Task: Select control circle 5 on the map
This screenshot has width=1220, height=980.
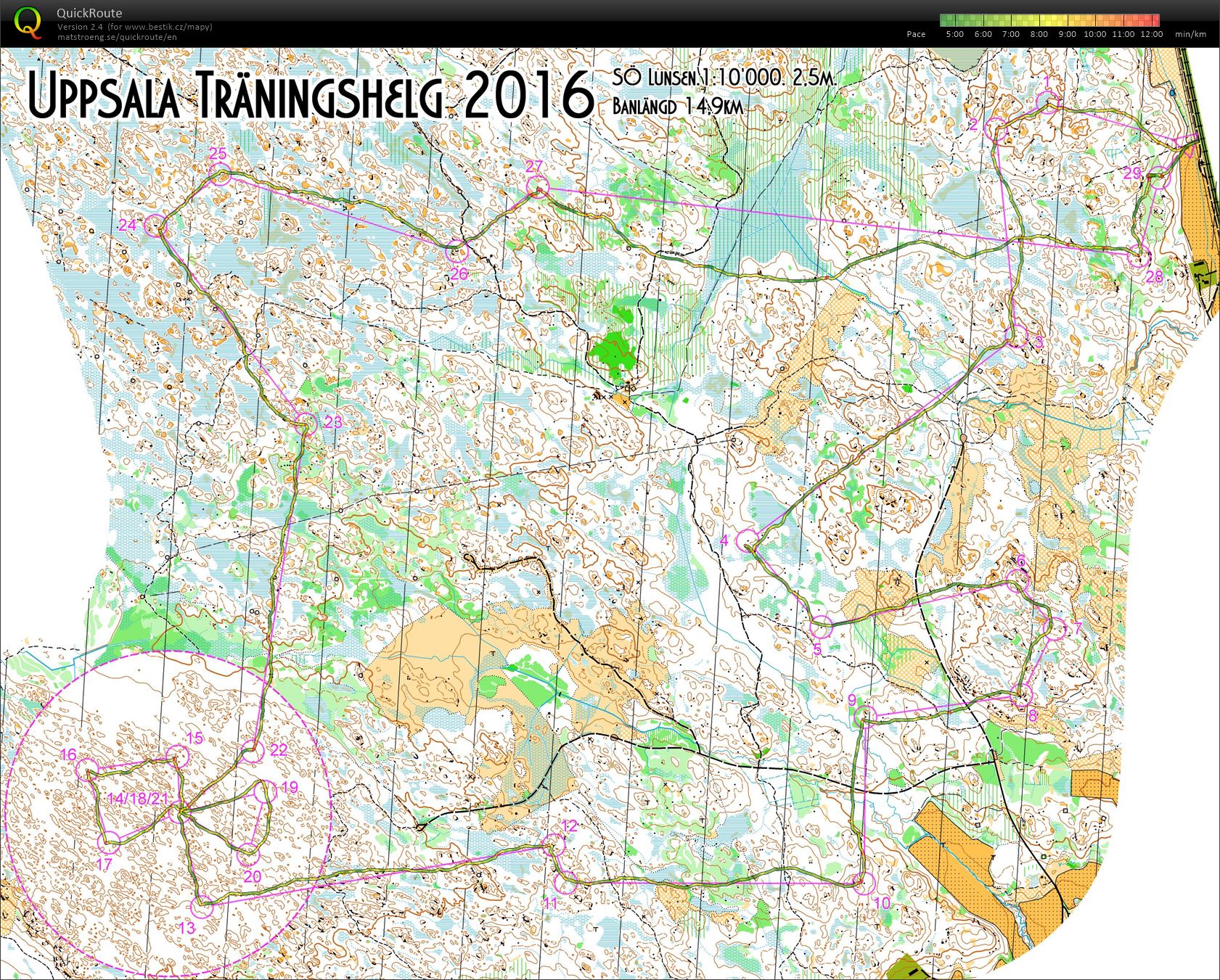Action: (821, 626)
